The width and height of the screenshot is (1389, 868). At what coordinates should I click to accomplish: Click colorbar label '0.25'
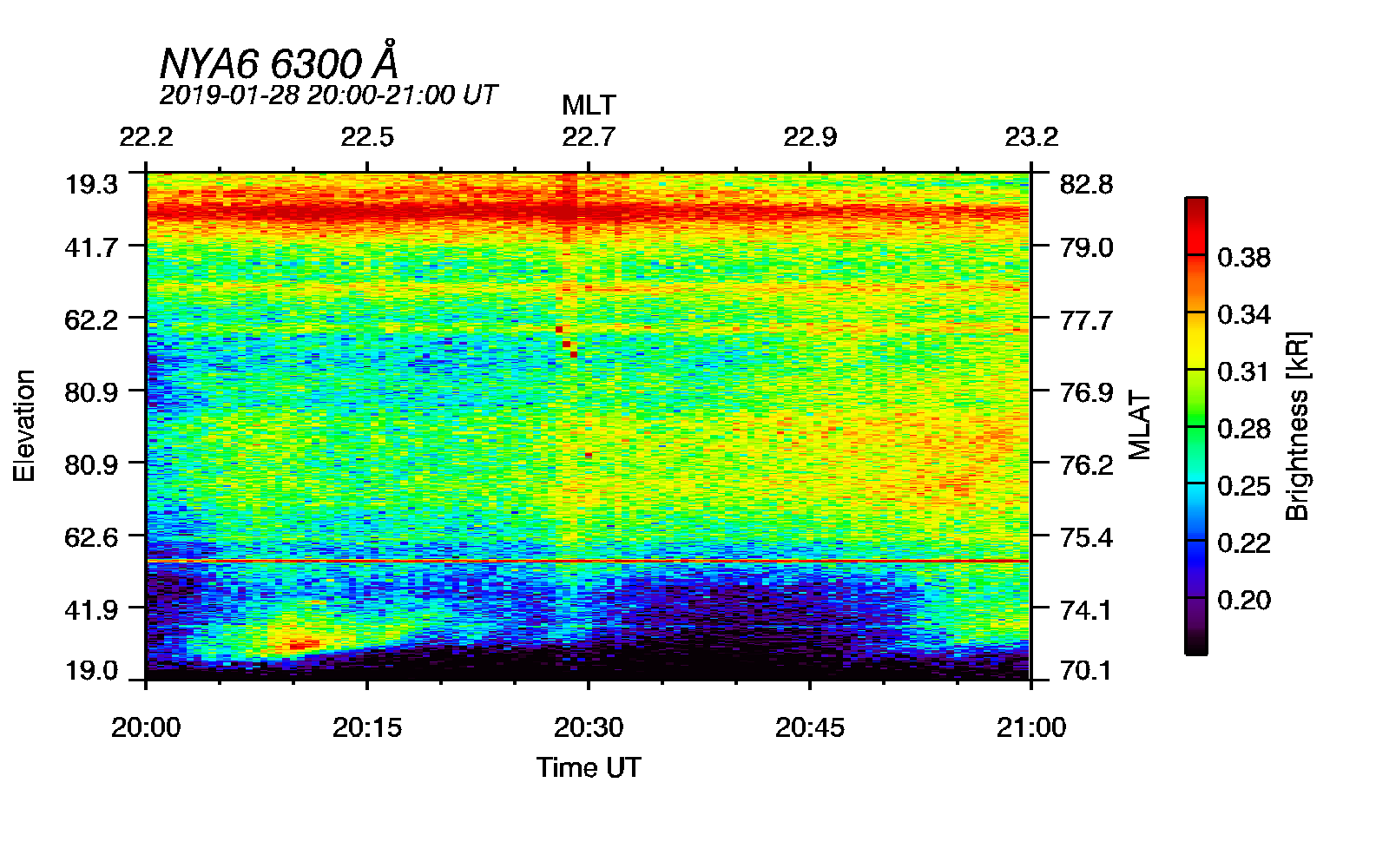[x=1243, y=486]
